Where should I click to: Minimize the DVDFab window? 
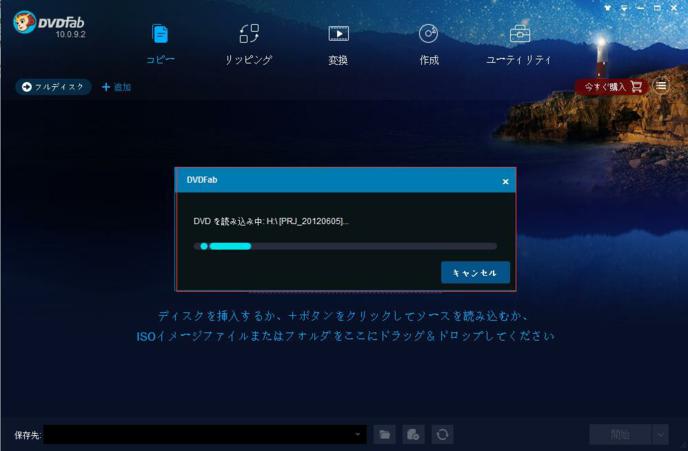click(641, 8)
